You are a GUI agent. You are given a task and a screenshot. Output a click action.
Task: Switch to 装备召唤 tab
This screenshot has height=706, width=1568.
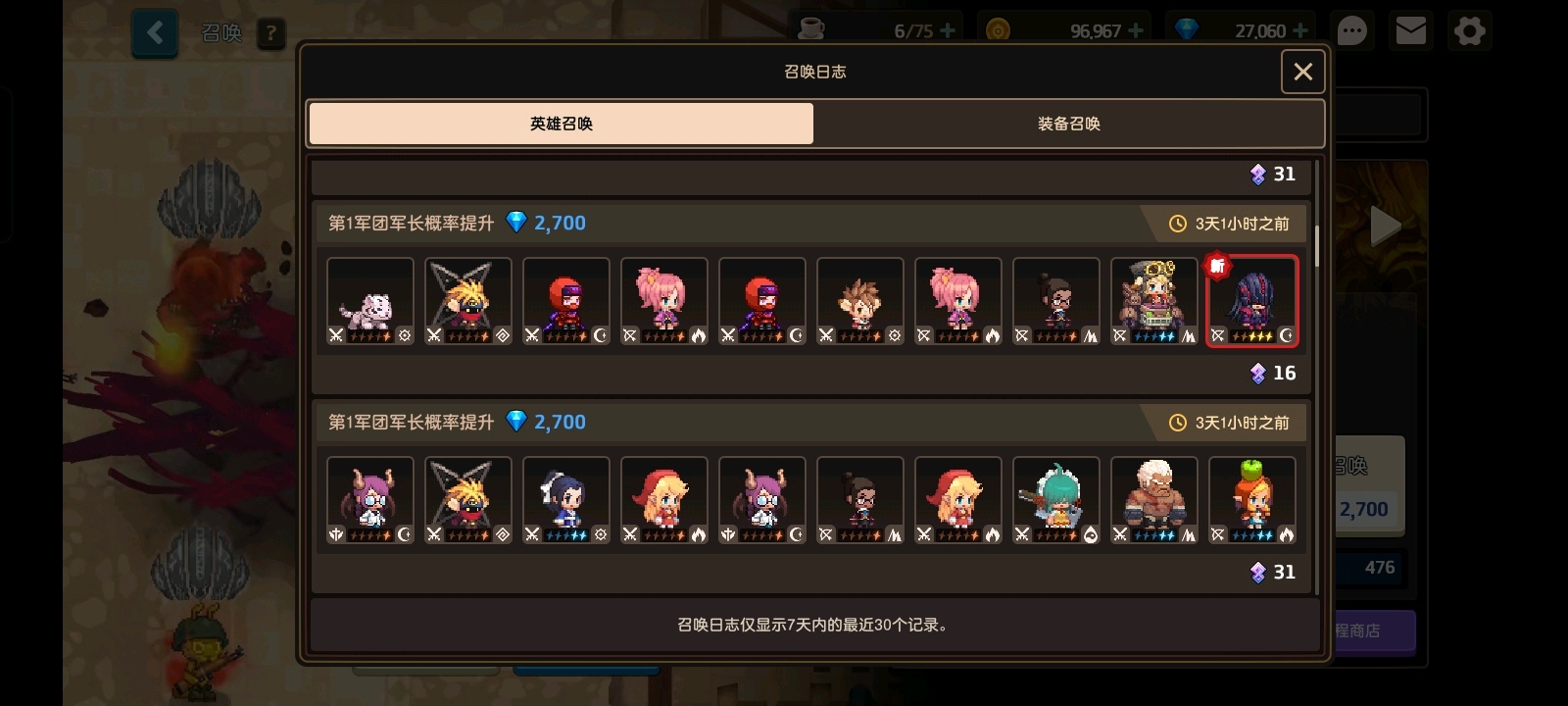(1068, 124)
